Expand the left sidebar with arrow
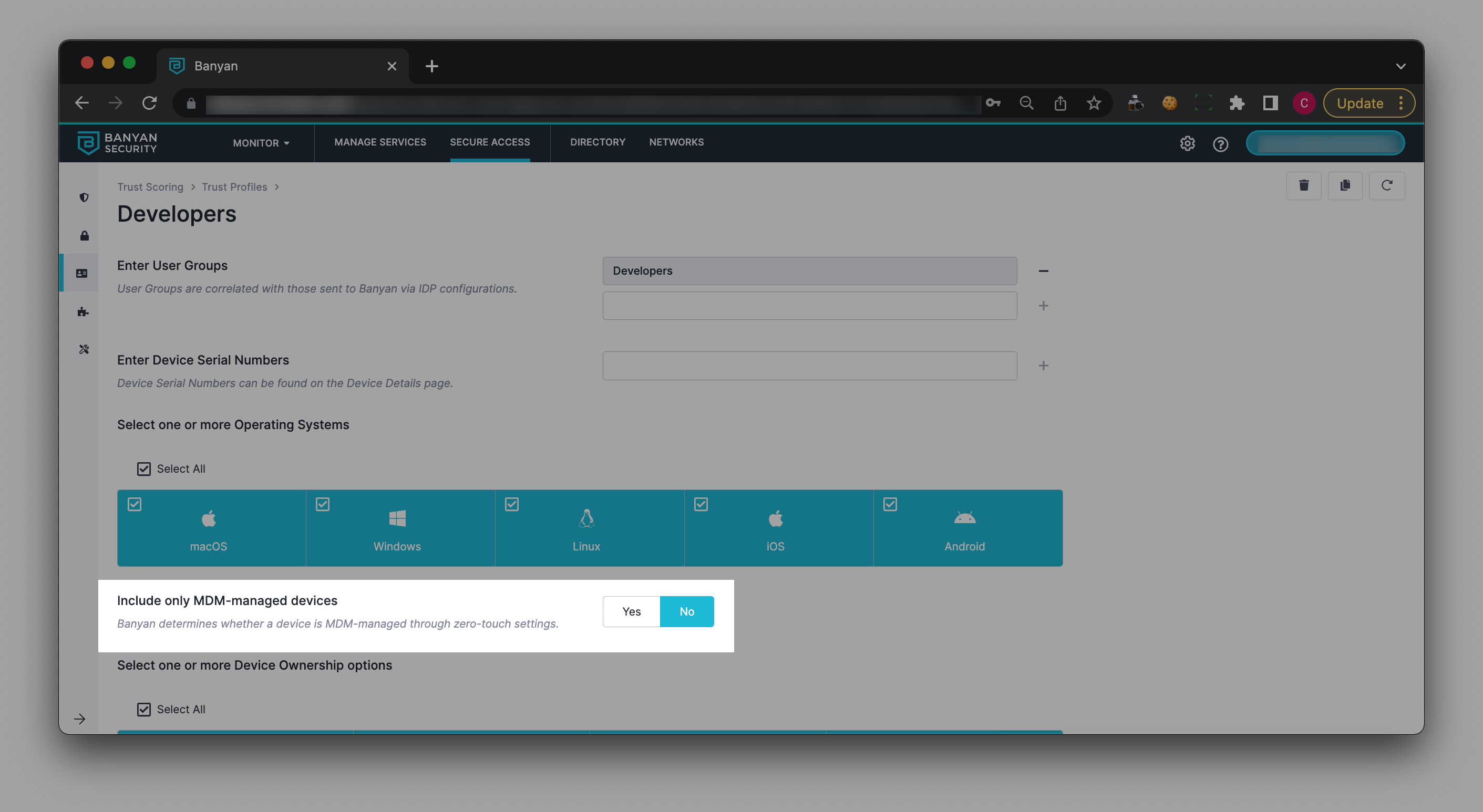This screenshot has width=1483, height=812. [x=79, y=719]
